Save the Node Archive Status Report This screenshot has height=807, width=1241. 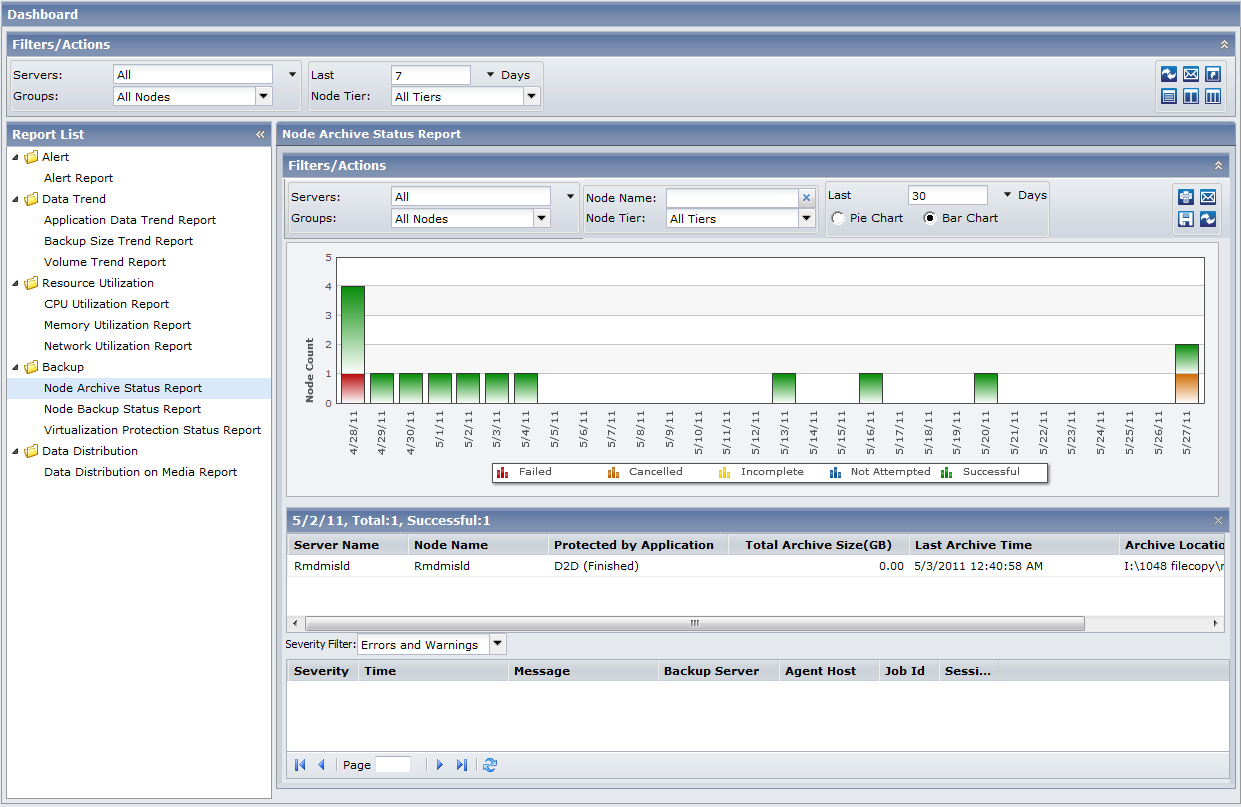[1186, 219]
